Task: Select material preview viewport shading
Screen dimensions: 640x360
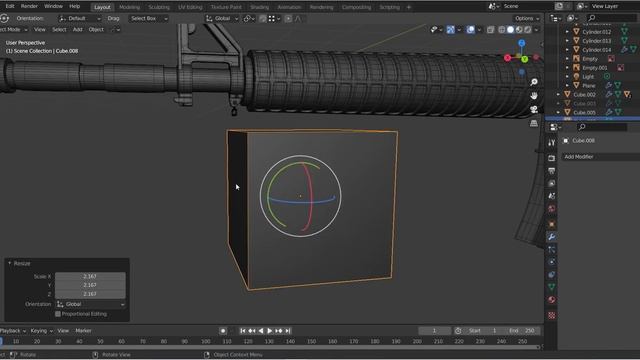Action: pos(519,30)
